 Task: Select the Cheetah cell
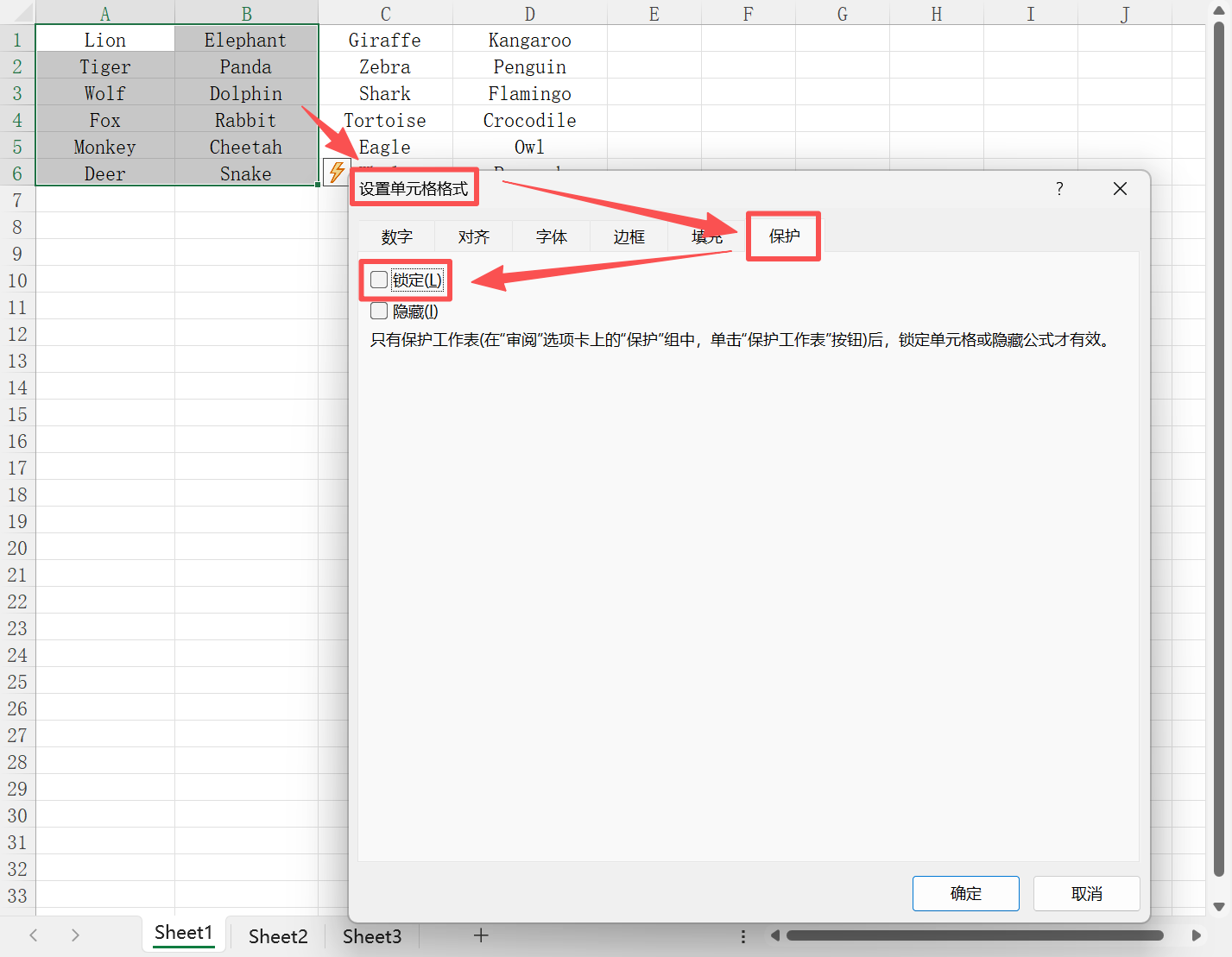coord(246,147)
